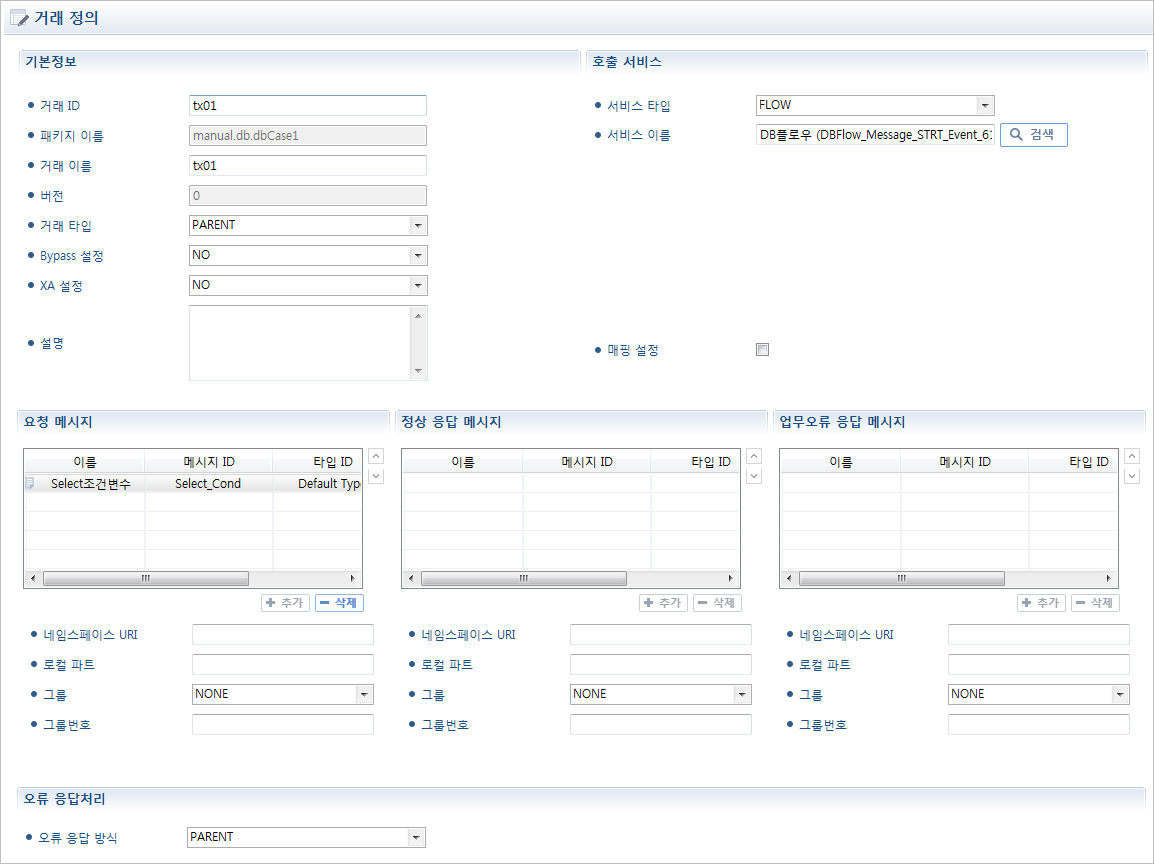This screenshot has width=1154, height=864.
Task: Click 추가 button under 정상 응답 메시지
Action: [663, 603]
